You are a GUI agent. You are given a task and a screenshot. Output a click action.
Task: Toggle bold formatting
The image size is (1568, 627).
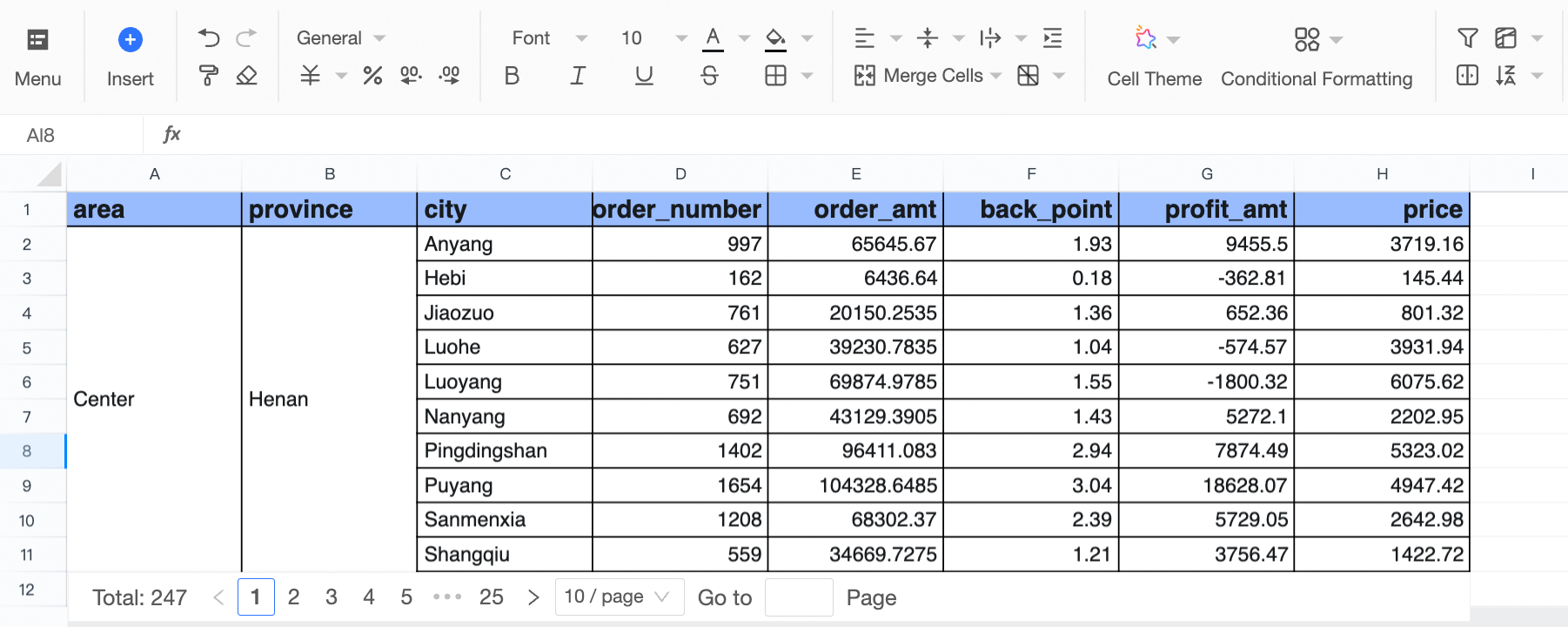pyautogui.click(x=512, y=76)
